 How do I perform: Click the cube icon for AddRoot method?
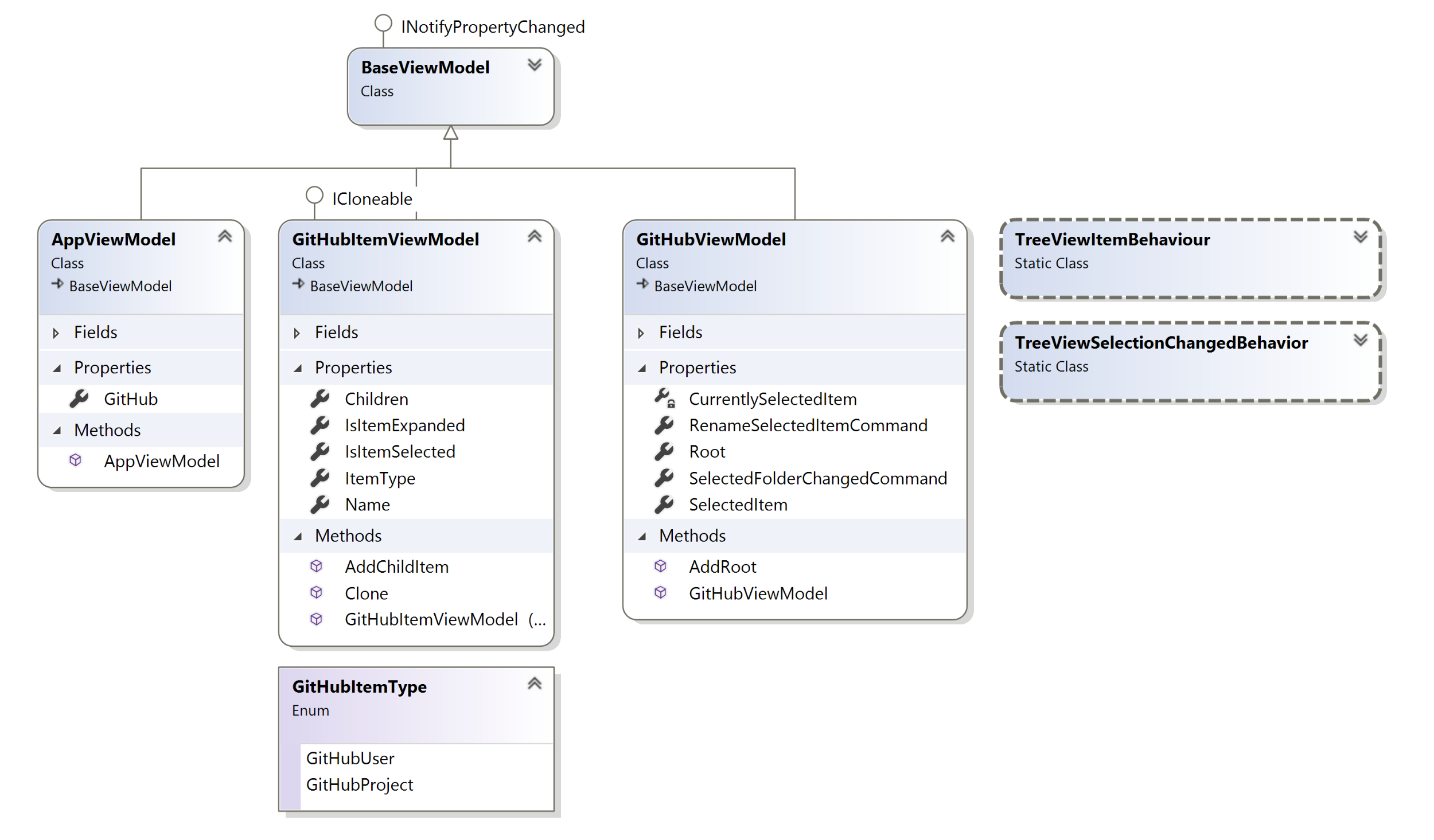coord(660,566)
